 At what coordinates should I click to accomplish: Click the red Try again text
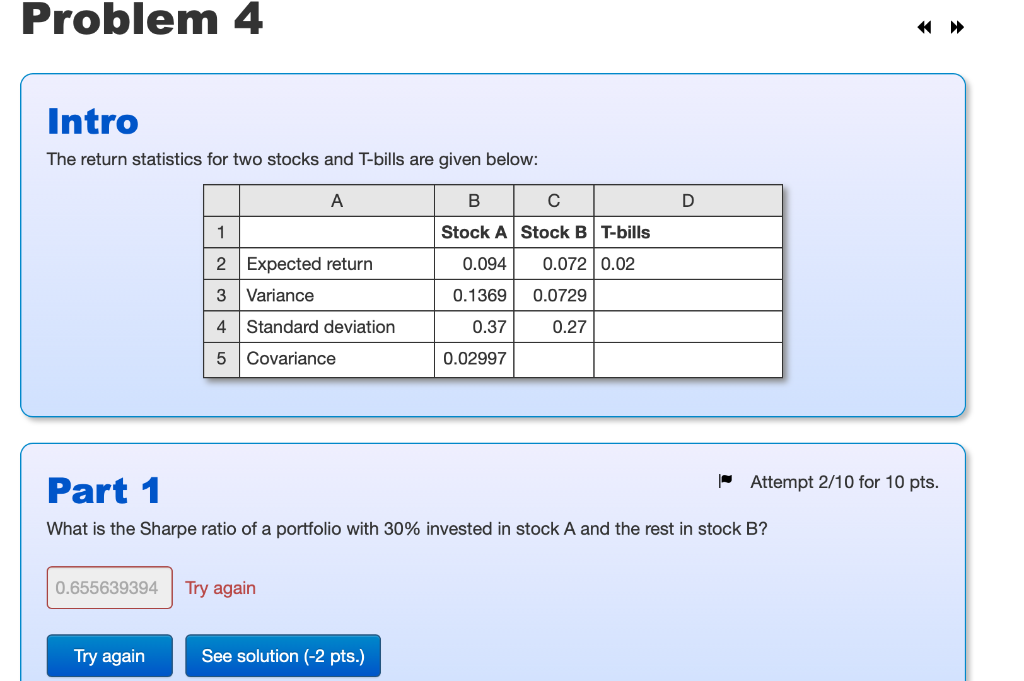[x=220, y=588]
